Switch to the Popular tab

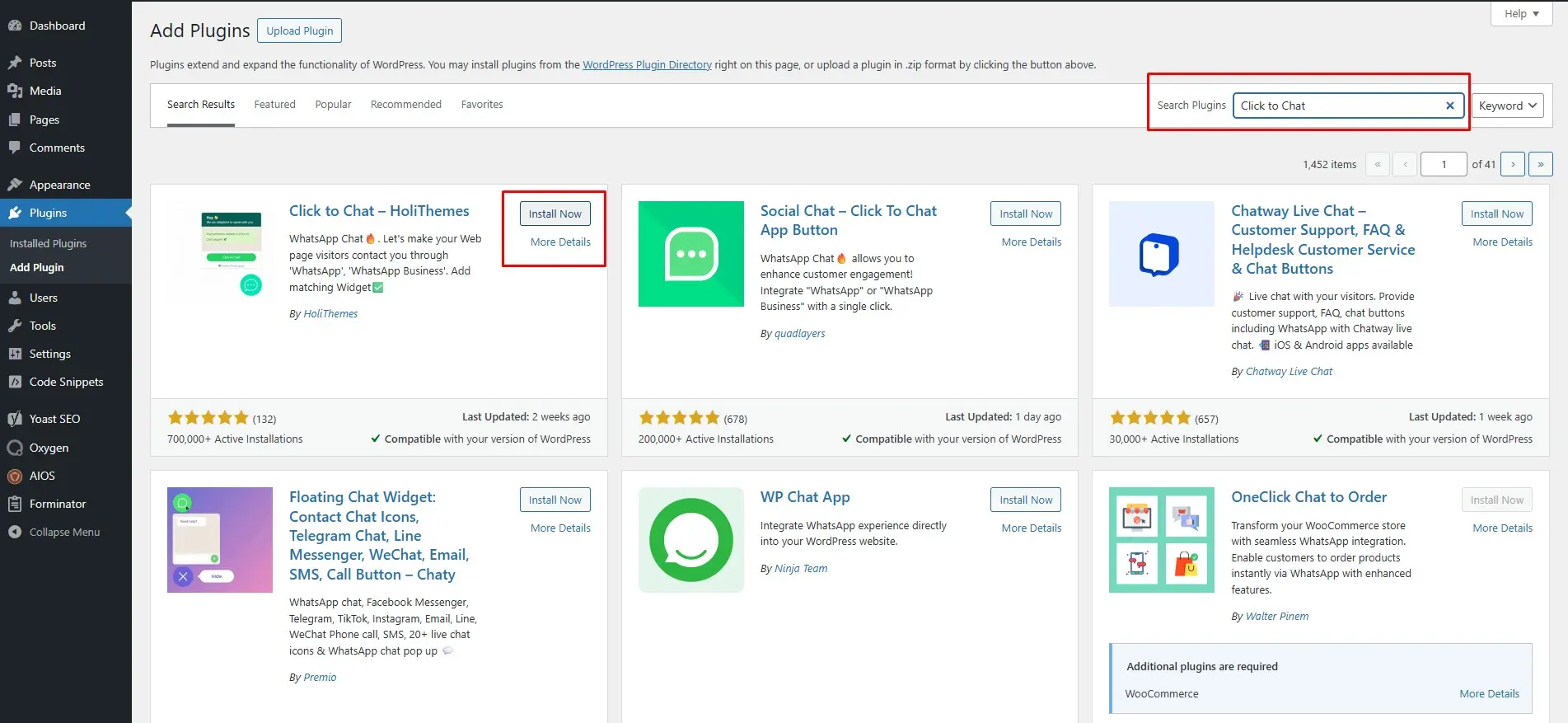333,105
